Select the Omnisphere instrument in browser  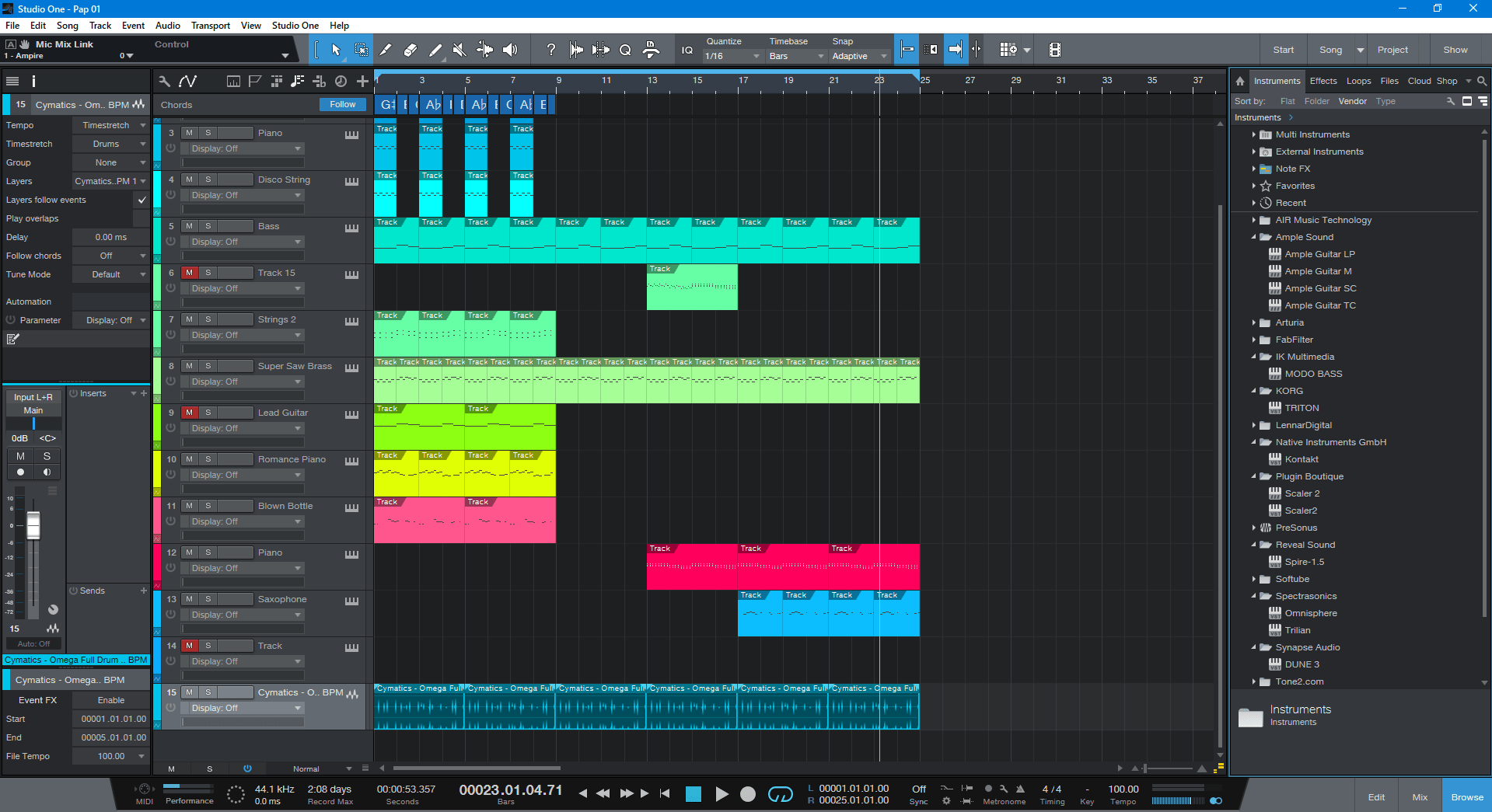[x=1310, y=613]
